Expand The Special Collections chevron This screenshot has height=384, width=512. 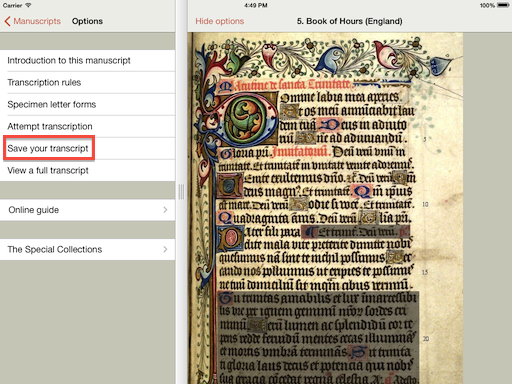[165, 249]
